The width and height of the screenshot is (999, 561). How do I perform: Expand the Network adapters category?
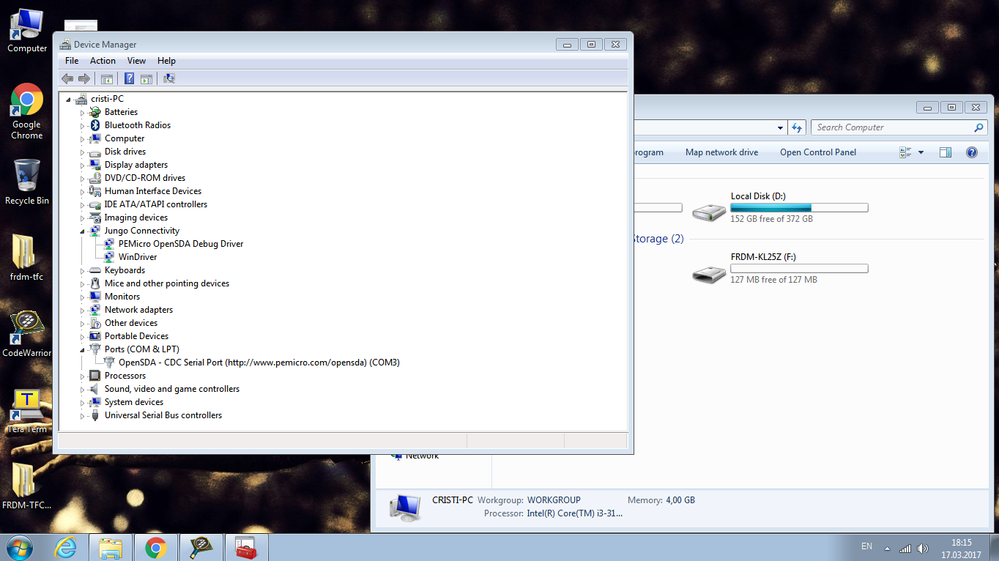(x=82, y=310)
